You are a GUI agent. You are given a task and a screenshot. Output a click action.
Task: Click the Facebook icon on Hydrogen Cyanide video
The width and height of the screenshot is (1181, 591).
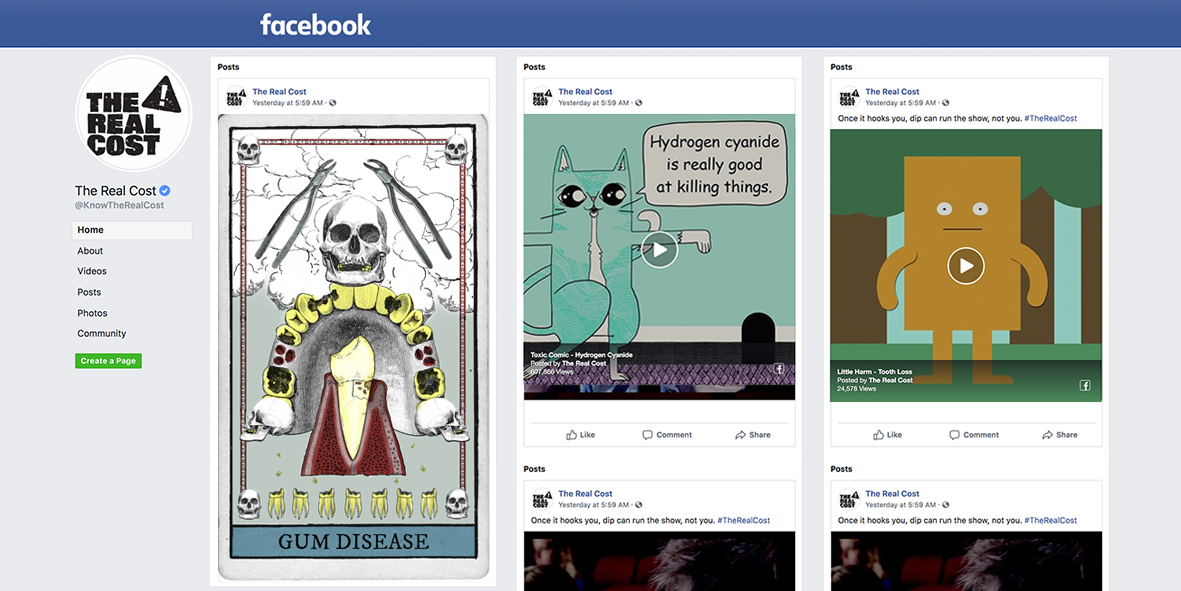pos(779,369)
